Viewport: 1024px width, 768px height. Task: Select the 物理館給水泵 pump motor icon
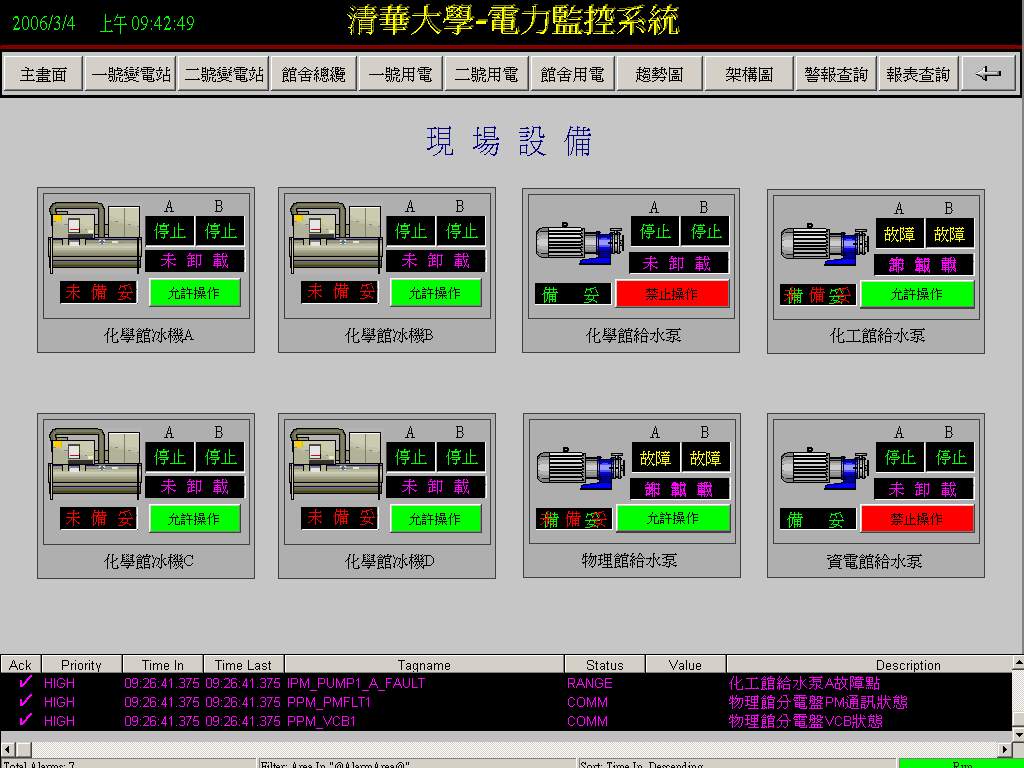point(581,468)
